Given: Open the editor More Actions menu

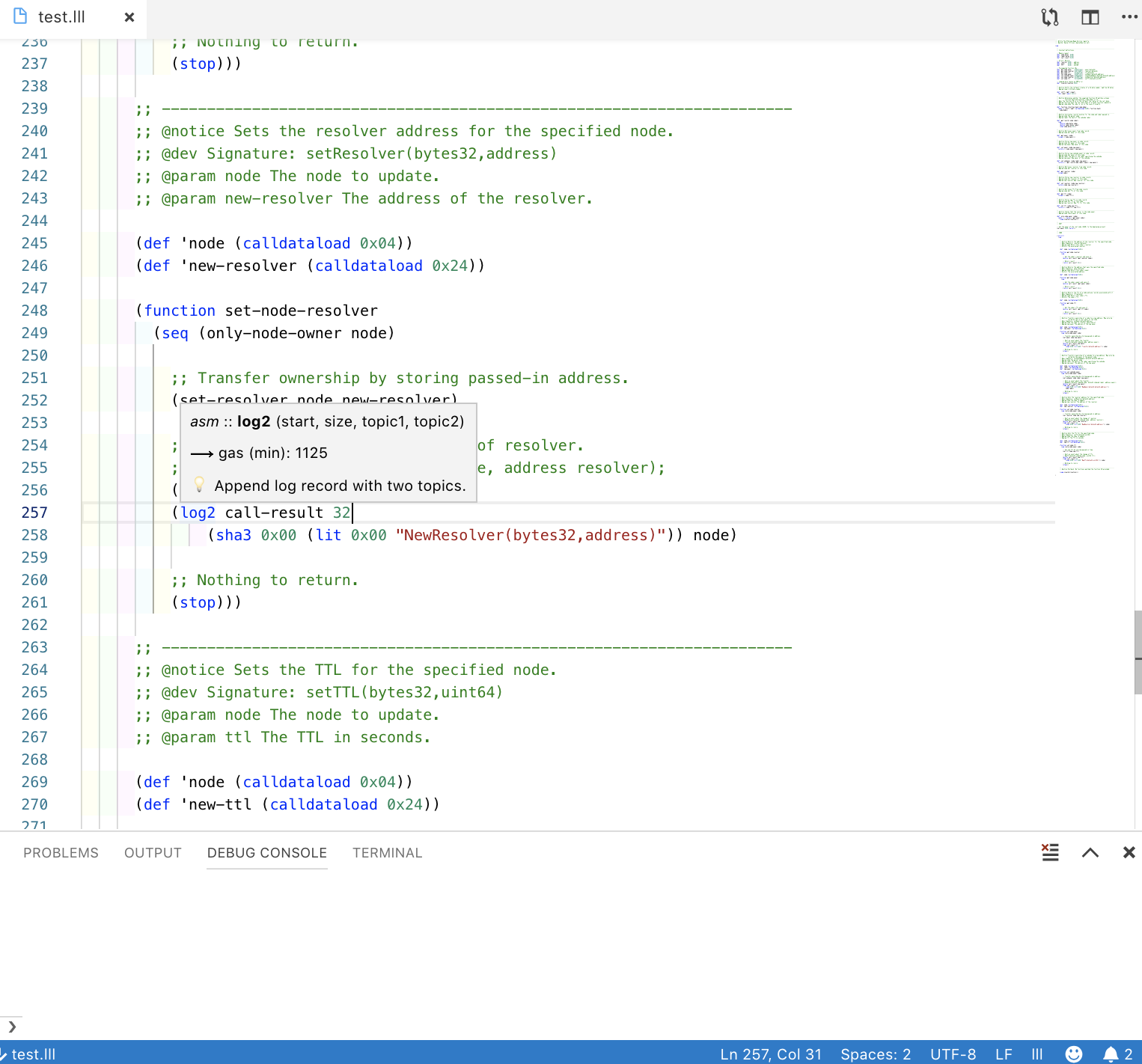Looking at the screenshot, I should tap(1129, 16).
